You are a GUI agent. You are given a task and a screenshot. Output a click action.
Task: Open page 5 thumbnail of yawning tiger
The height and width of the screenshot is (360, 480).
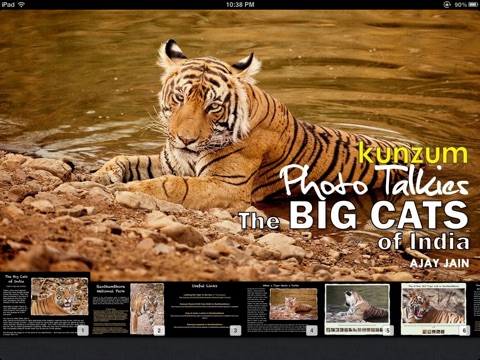click(x=357, y=309)
